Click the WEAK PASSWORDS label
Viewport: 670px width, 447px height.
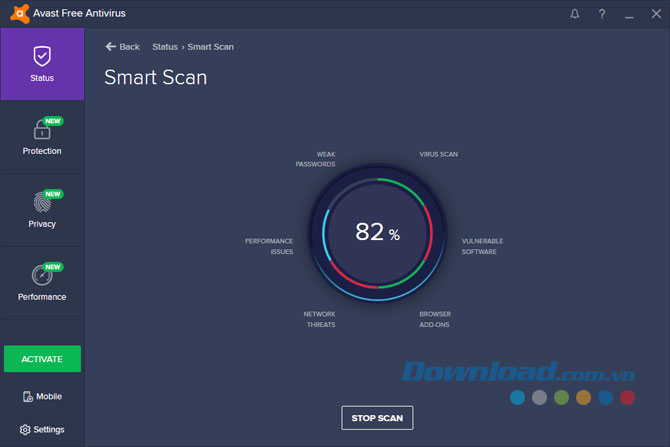315,159
